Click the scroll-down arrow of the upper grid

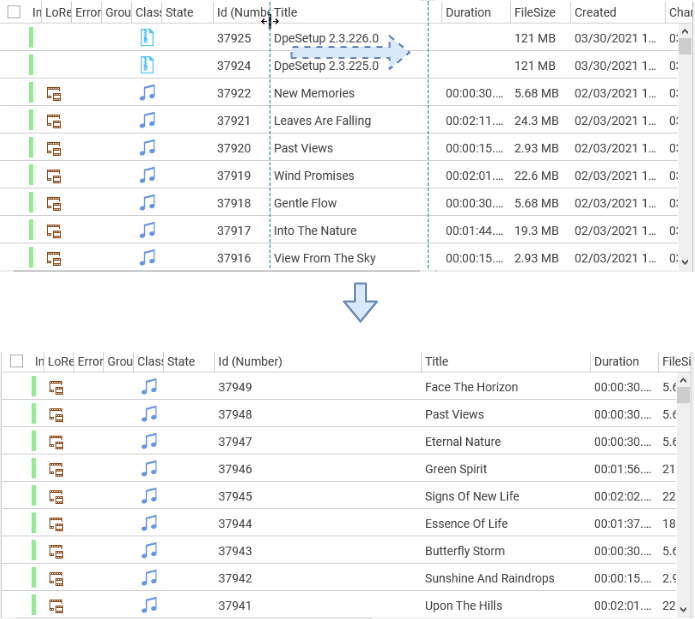pos(685,261)
